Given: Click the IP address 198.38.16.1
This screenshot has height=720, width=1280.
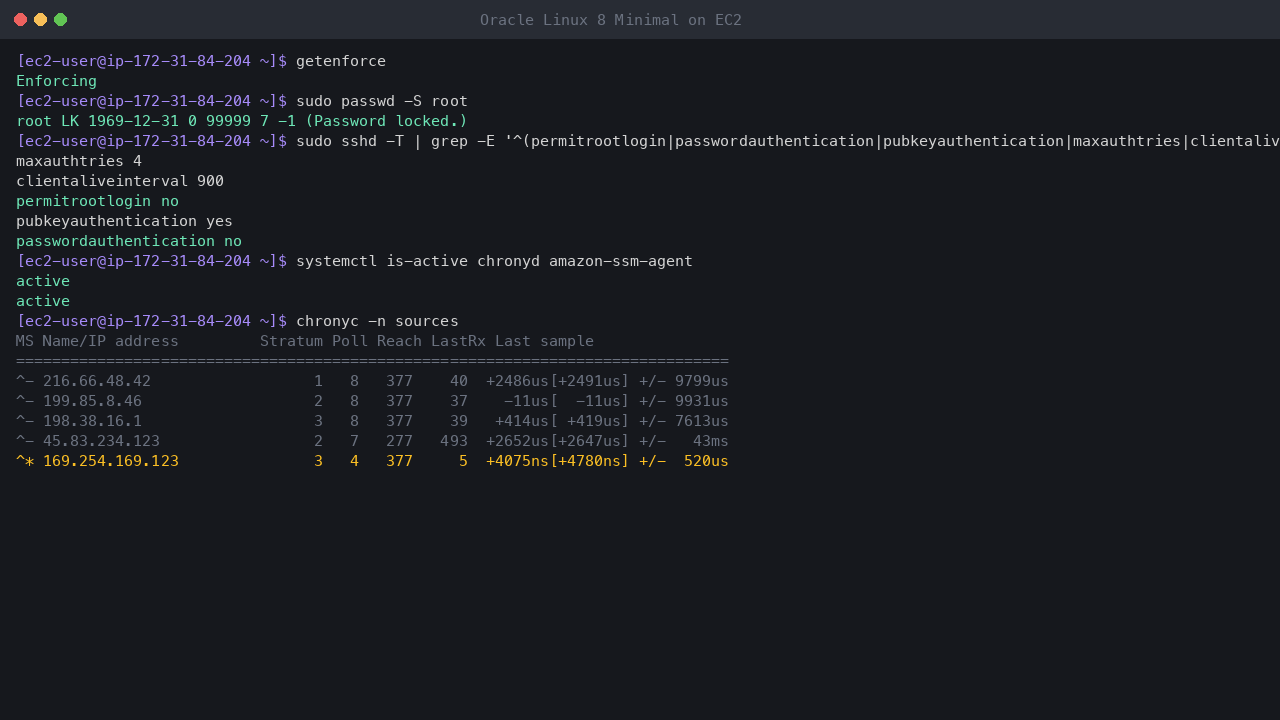Looking at the screenshot, I should 92,421.
